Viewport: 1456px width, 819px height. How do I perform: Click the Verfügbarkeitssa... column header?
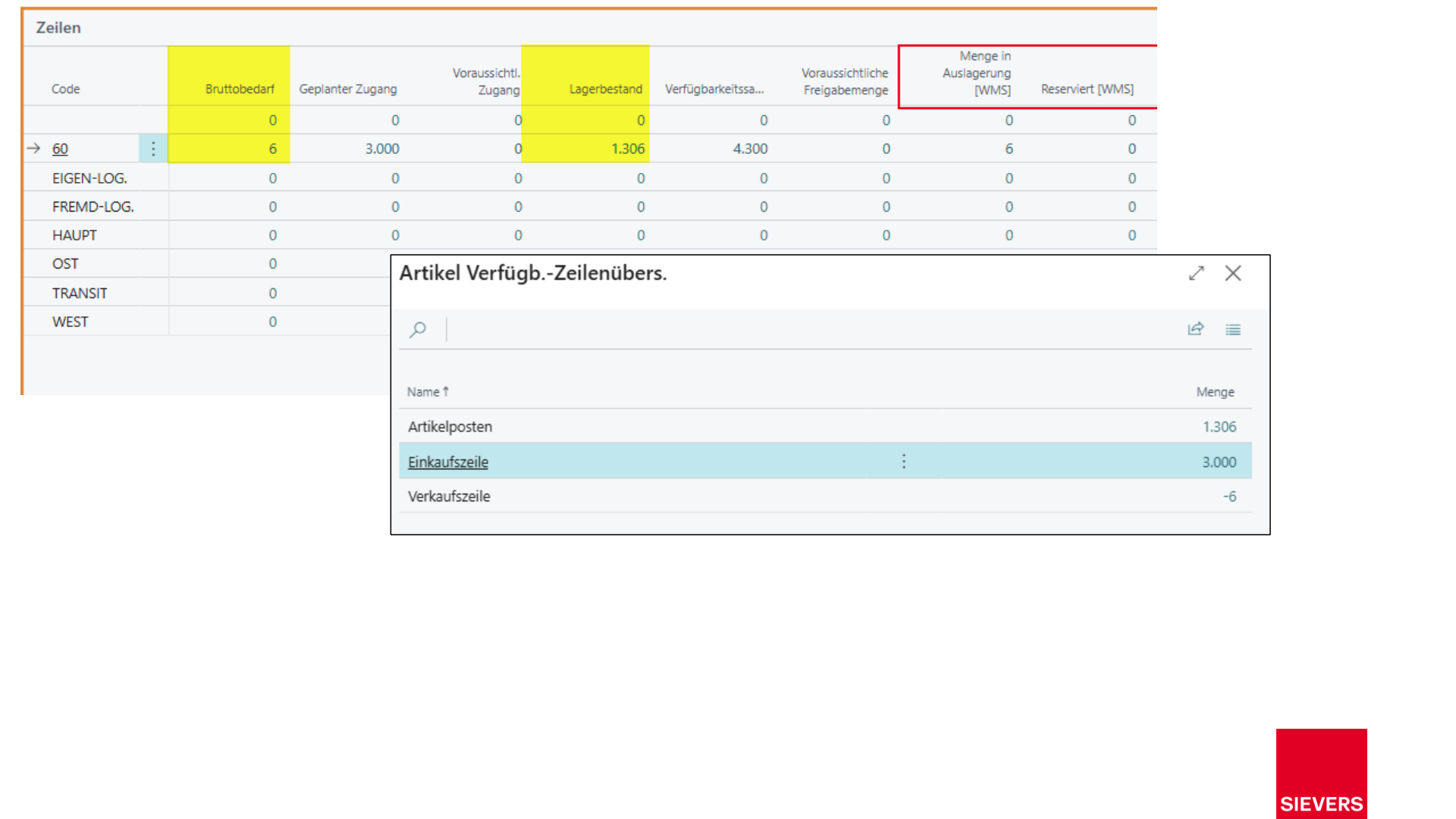(714, 89)
